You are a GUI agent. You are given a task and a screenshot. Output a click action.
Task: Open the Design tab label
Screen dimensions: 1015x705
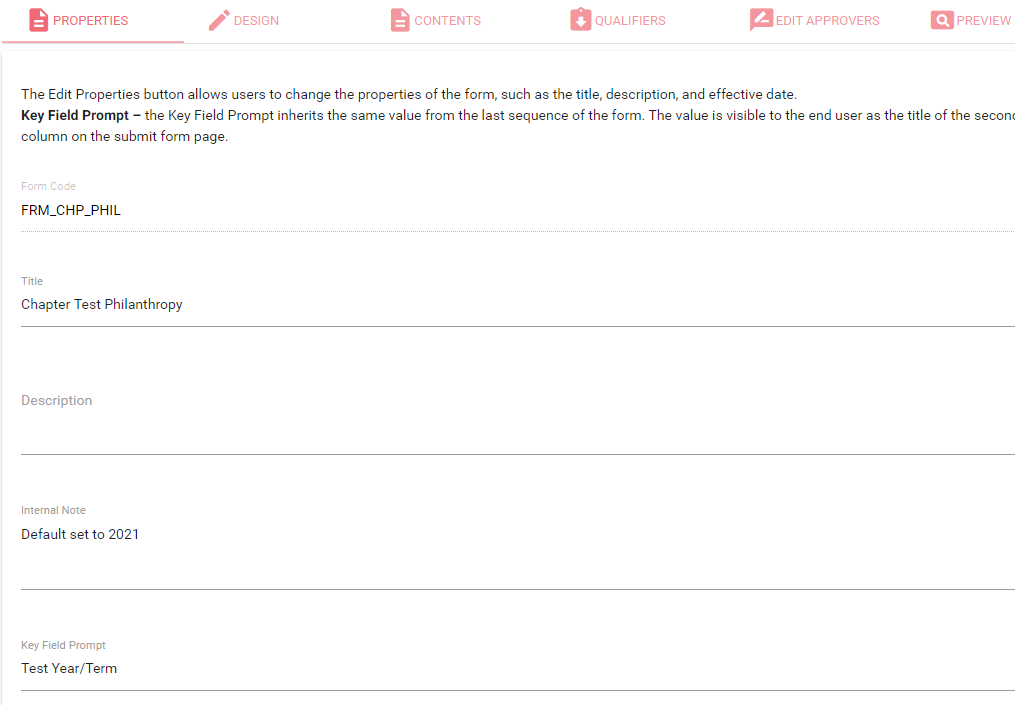[256, 21]
